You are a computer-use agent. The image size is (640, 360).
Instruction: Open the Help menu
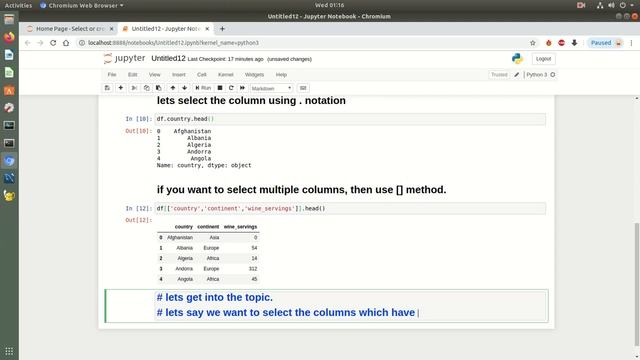pyautogui.click(x=281, y=75)
